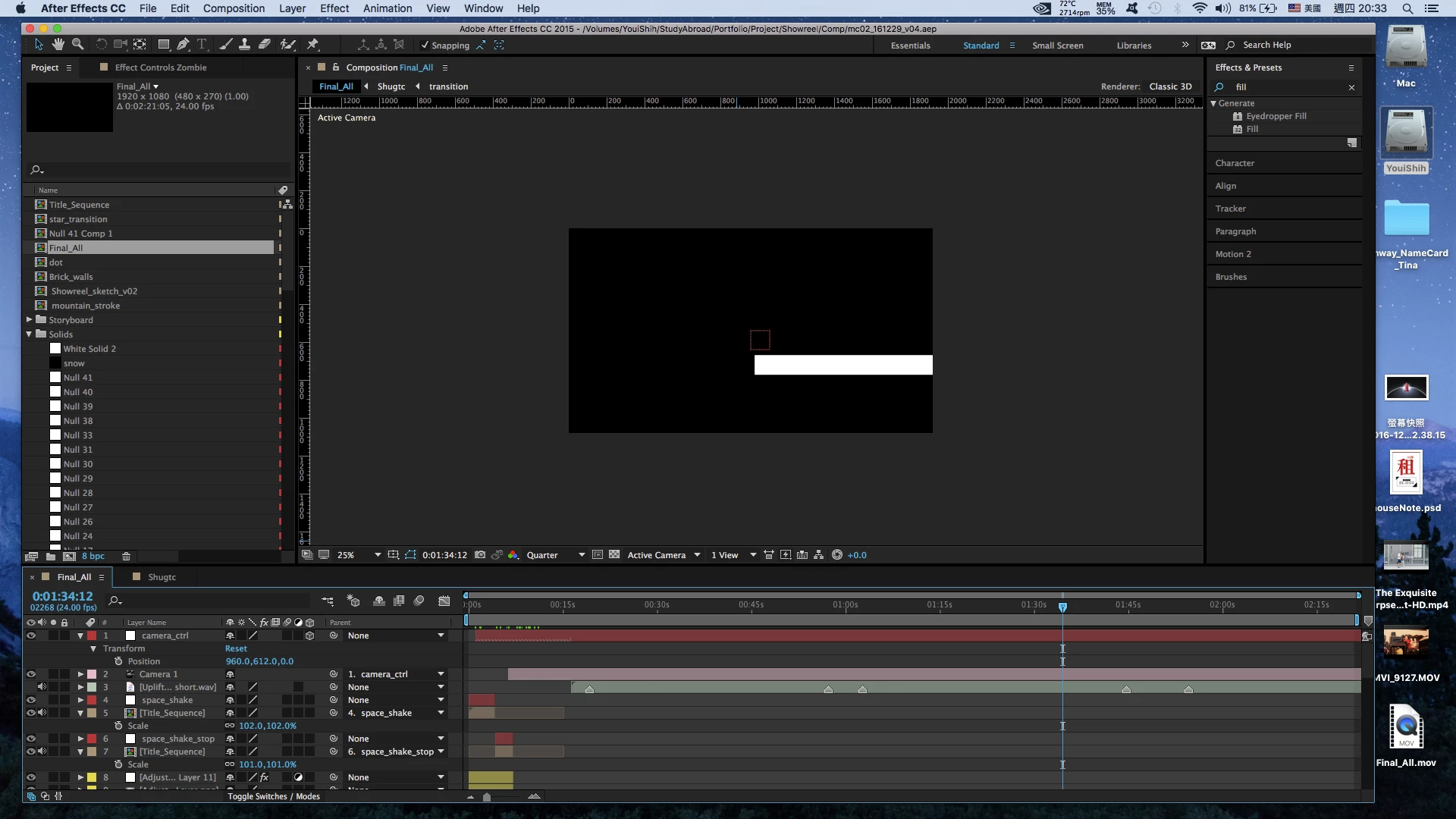Screen dimensions: 1456x819
Task: Select the Eraser tool
Action: coord(264,45)
